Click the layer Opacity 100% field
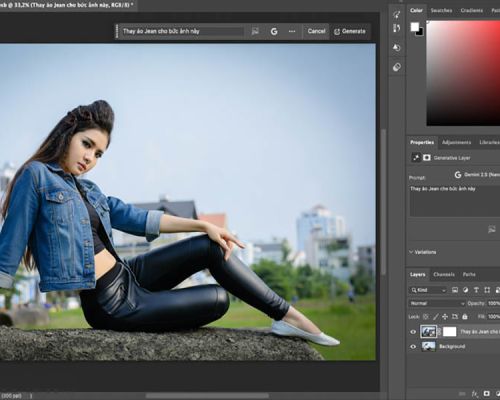The height and width of the screenshot is (400, 500). [494, 303]
